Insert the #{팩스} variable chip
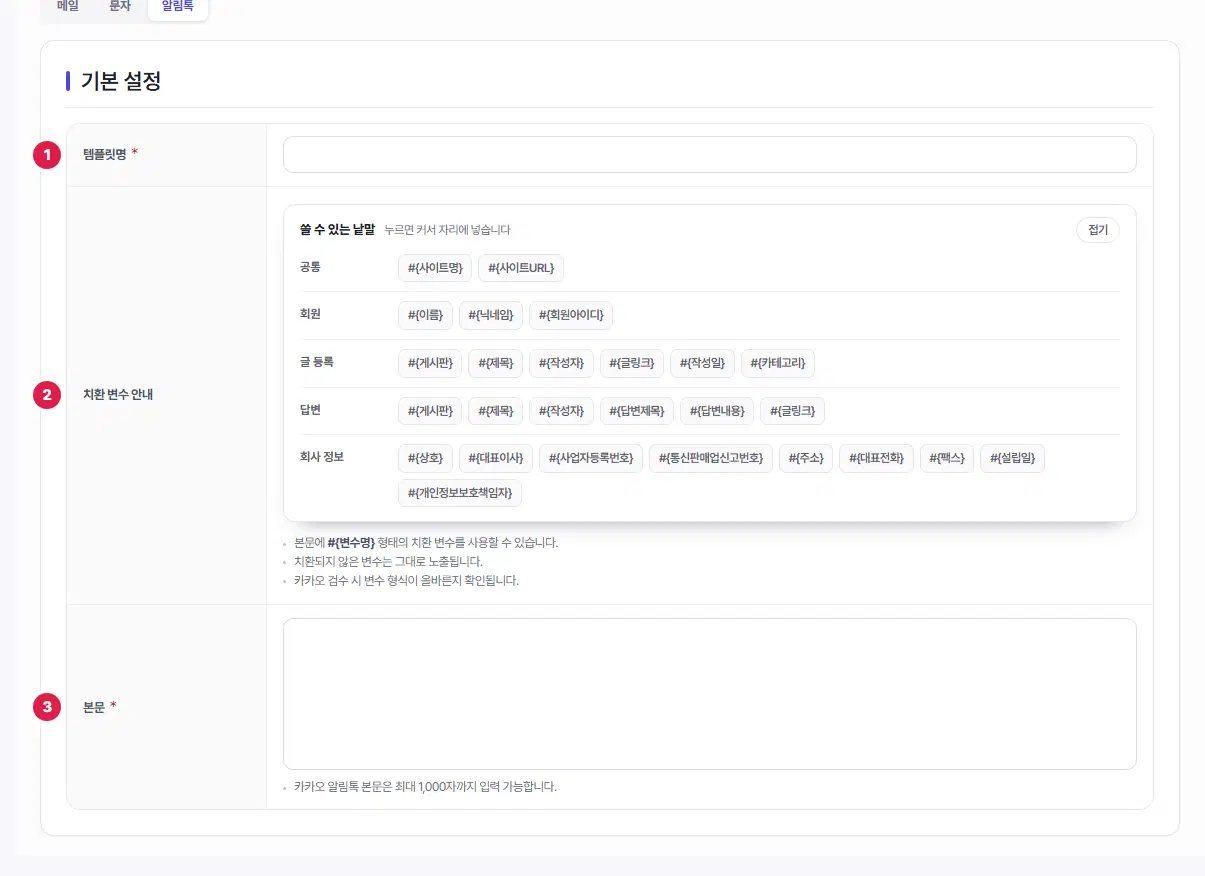 [x=947, y=458]
